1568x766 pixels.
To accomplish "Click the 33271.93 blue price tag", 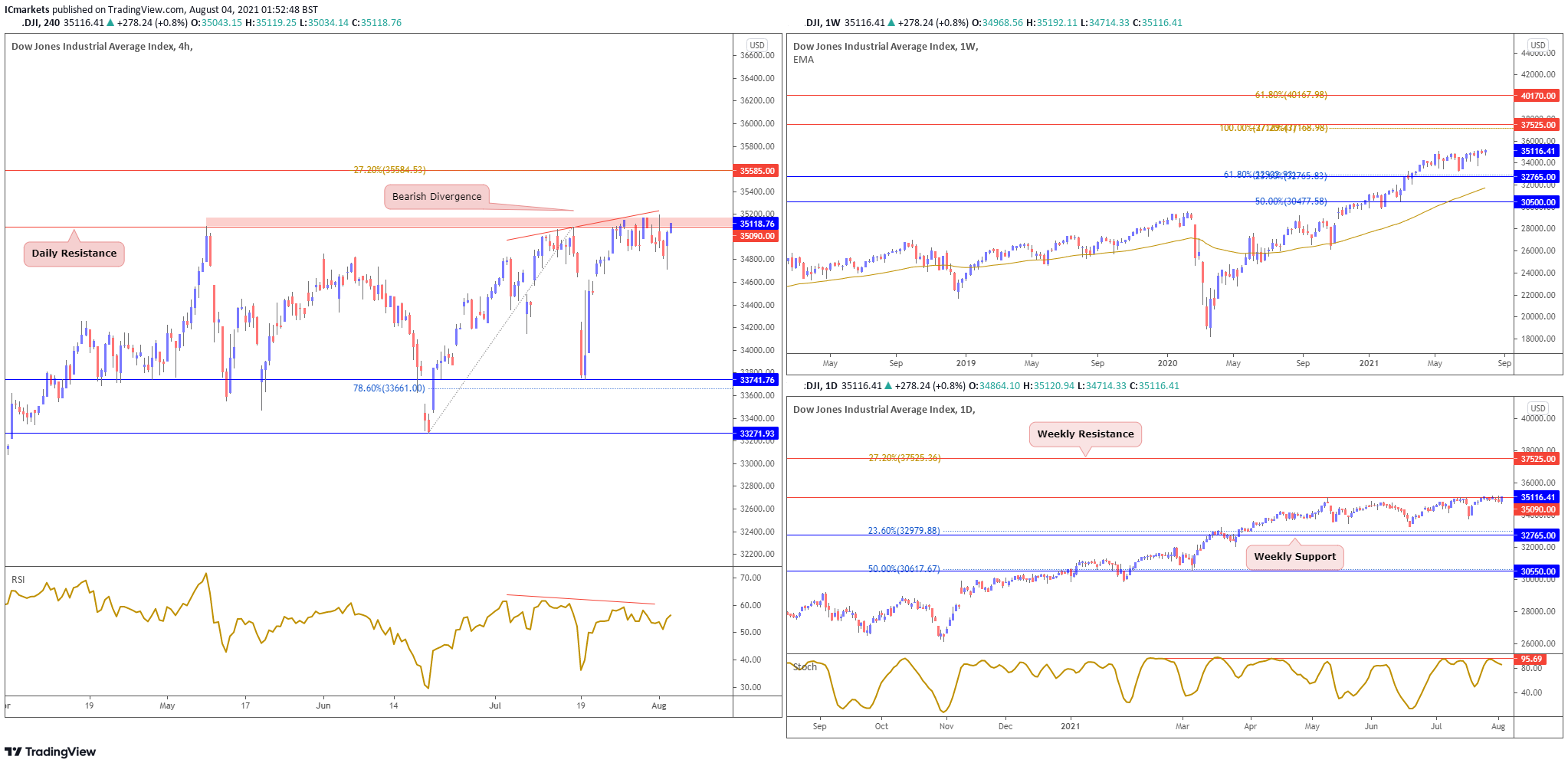I will (757, 434).
